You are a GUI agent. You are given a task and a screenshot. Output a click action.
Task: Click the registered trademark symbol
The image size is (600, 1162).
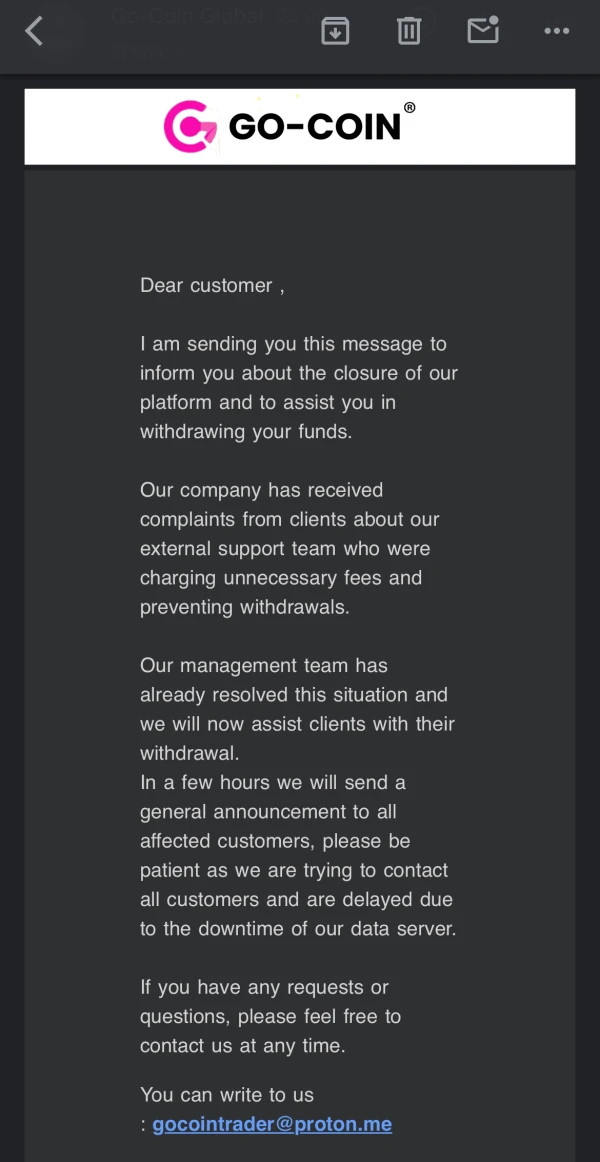409,108
